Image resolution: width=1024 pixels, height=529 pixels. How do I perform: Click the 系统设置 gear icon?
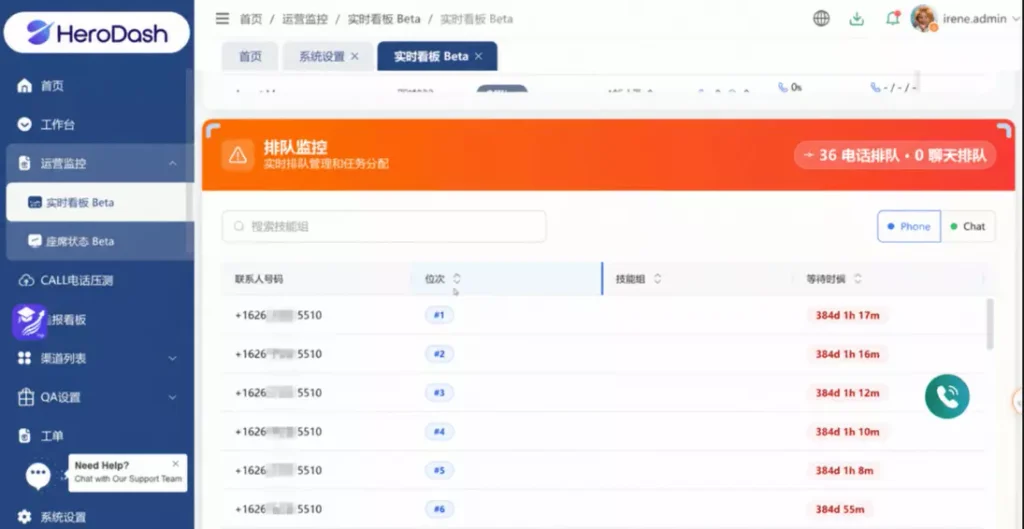(x=24, y=517)
